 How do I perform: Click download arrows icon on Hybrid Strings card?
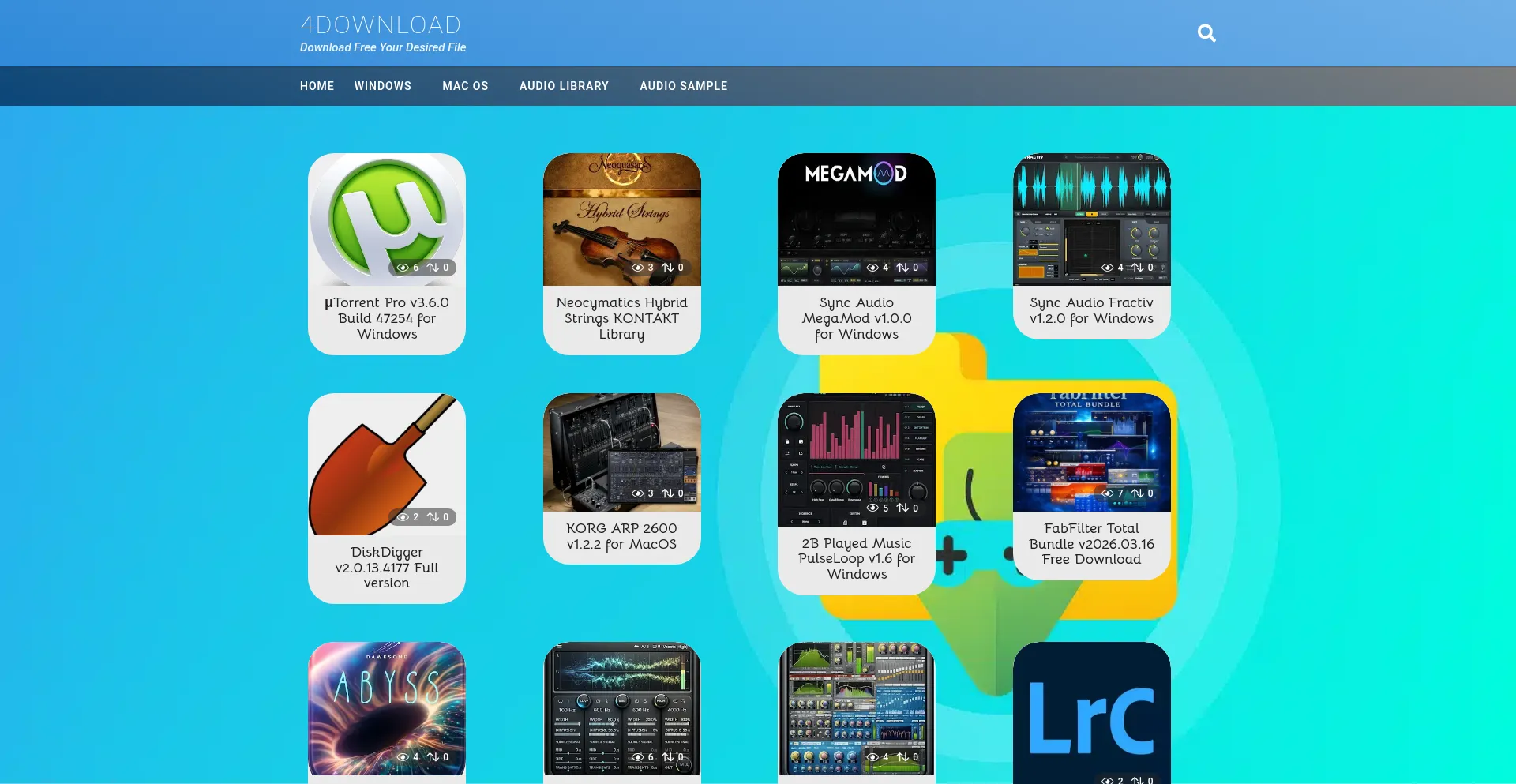click(x=668, y=268)
